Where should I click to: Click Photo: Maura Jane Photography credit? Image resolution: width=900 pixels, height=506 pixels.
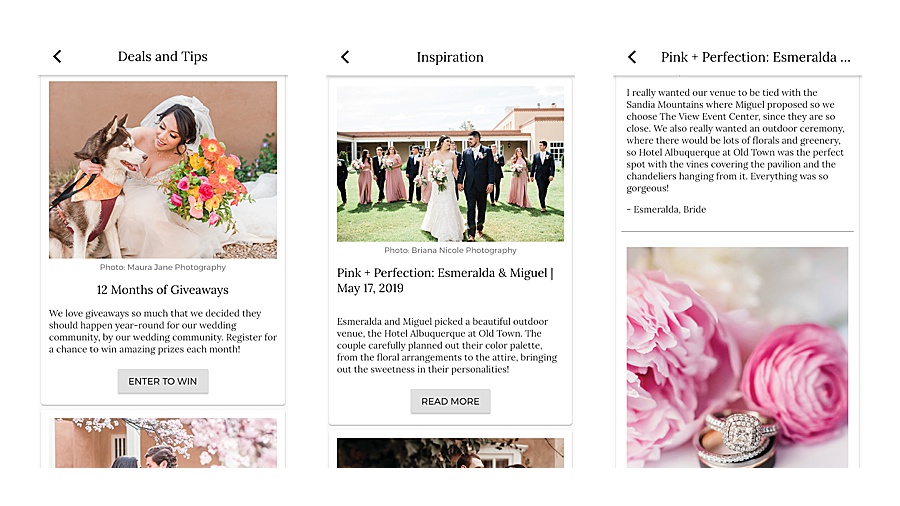coord(162,267)
